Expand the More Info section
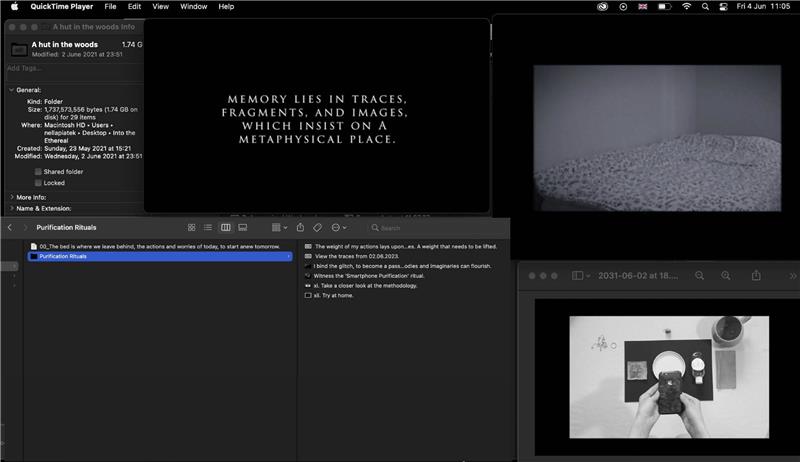Image resolution: width=800 pixels, height=462 pixels. [x=11, y=197]
